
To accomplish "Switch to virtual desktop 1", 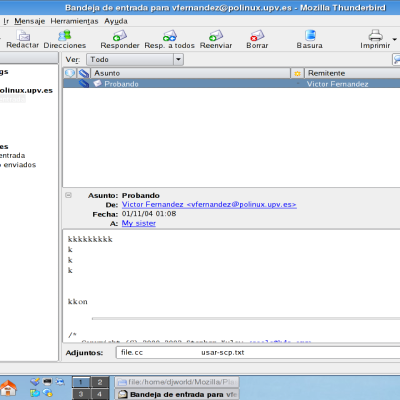I will 81,382.
